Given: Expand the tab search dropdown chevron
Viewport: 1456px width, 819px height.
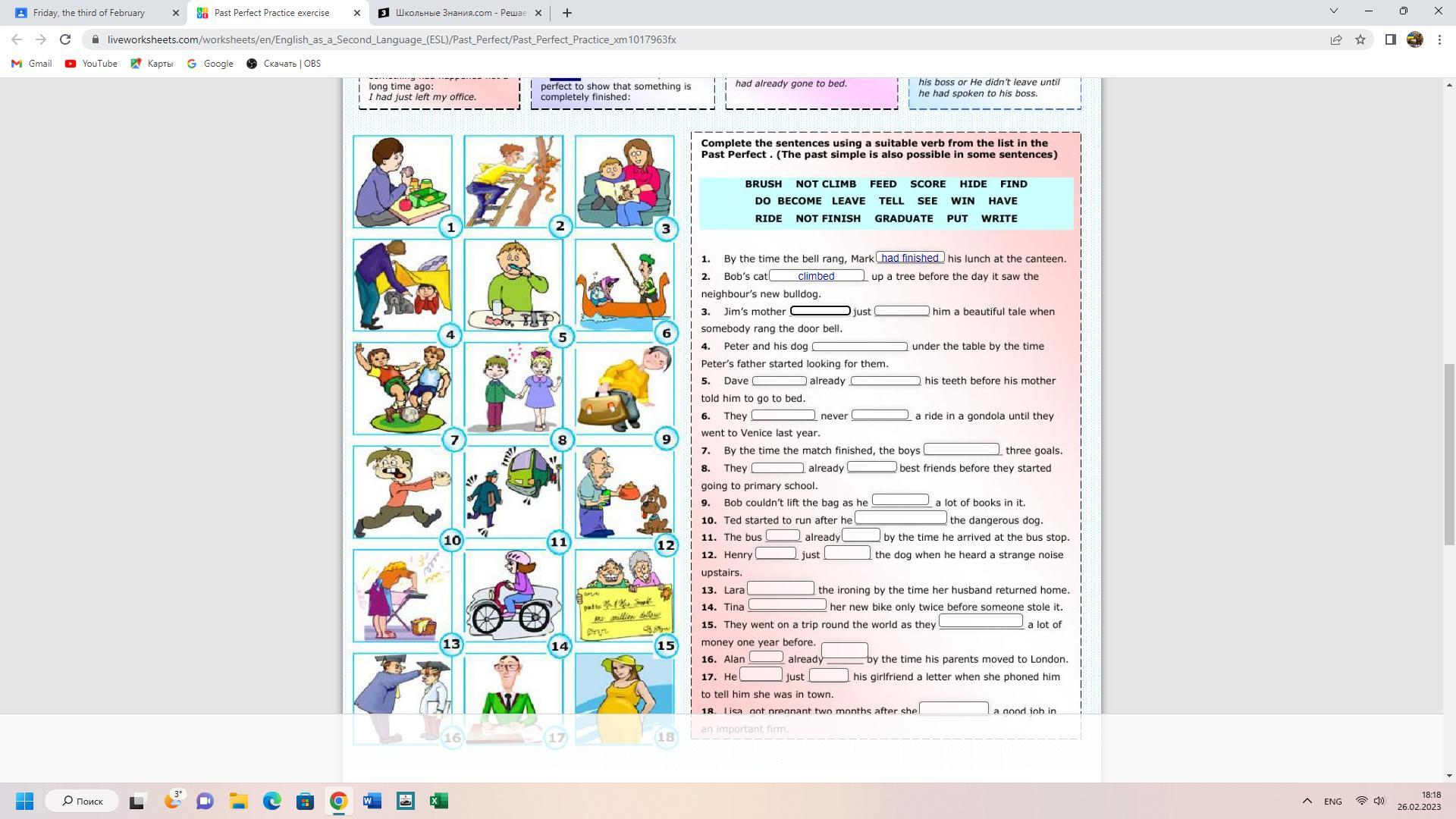Looking at the screenshot, I should pos(1333,11).
